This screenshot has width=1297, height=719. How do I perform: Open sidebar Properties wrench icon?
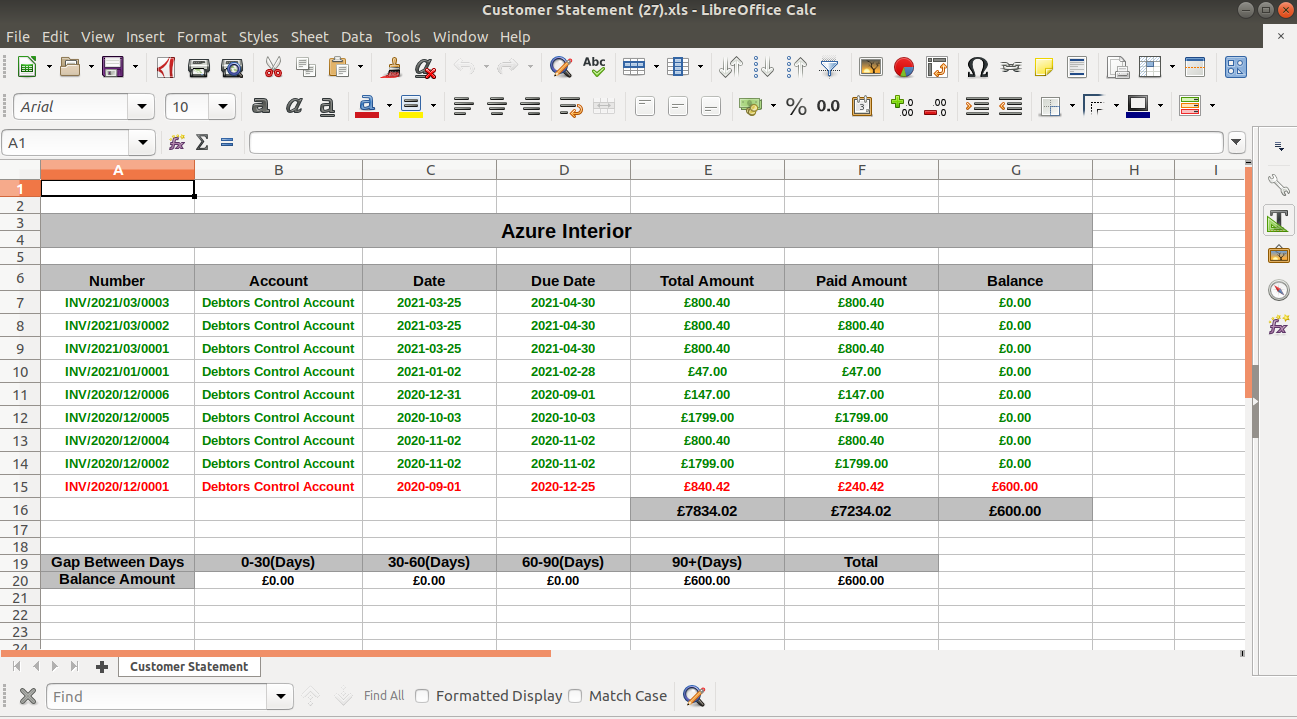(1278, 184)
